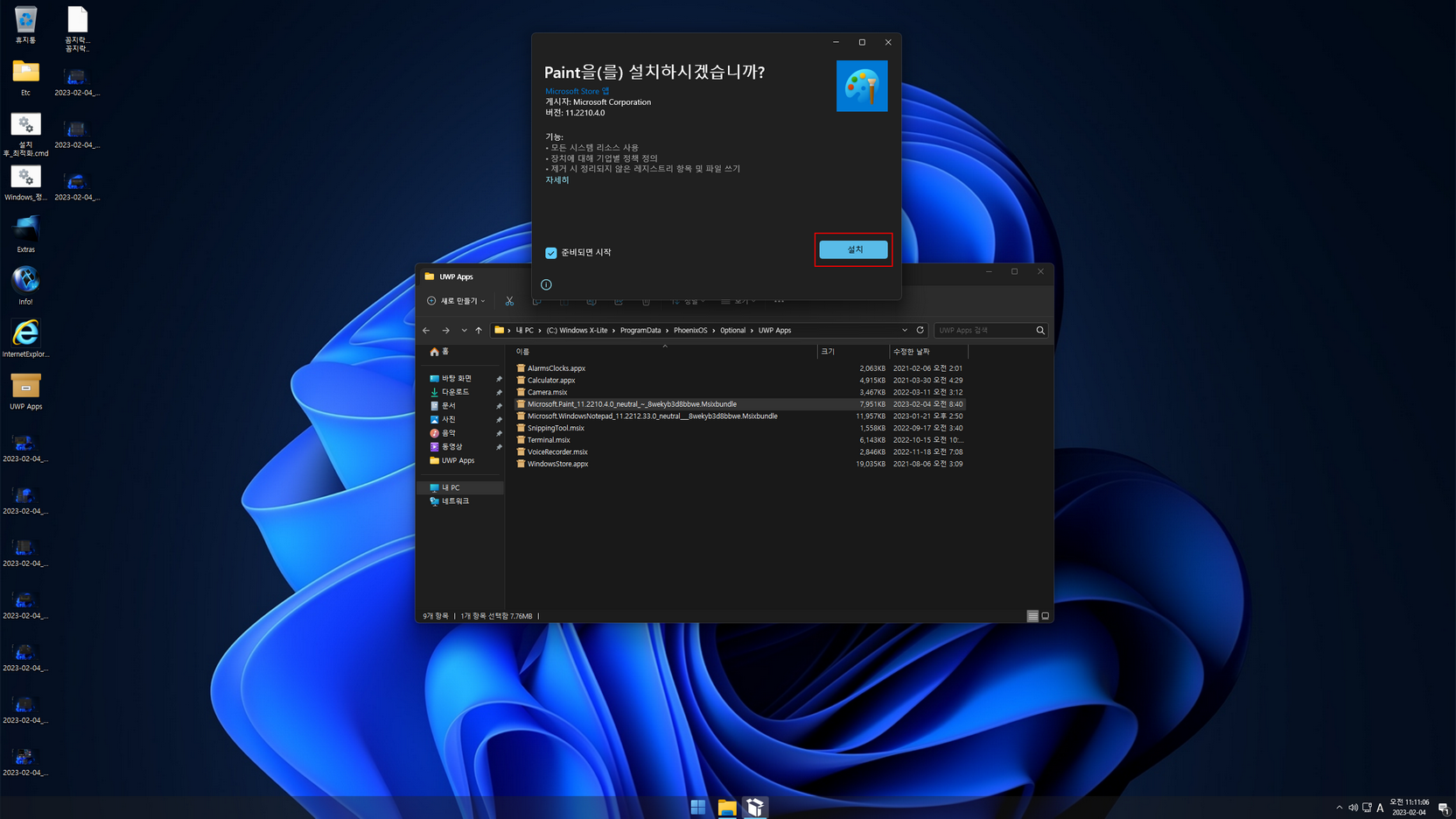
Task: Click the Cut scissors icon in Explorer
Action: tap(509, 301)
